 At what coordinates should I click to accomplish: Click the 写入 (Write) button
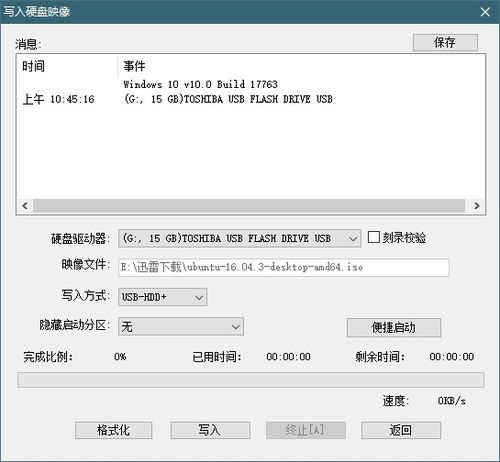210,430
